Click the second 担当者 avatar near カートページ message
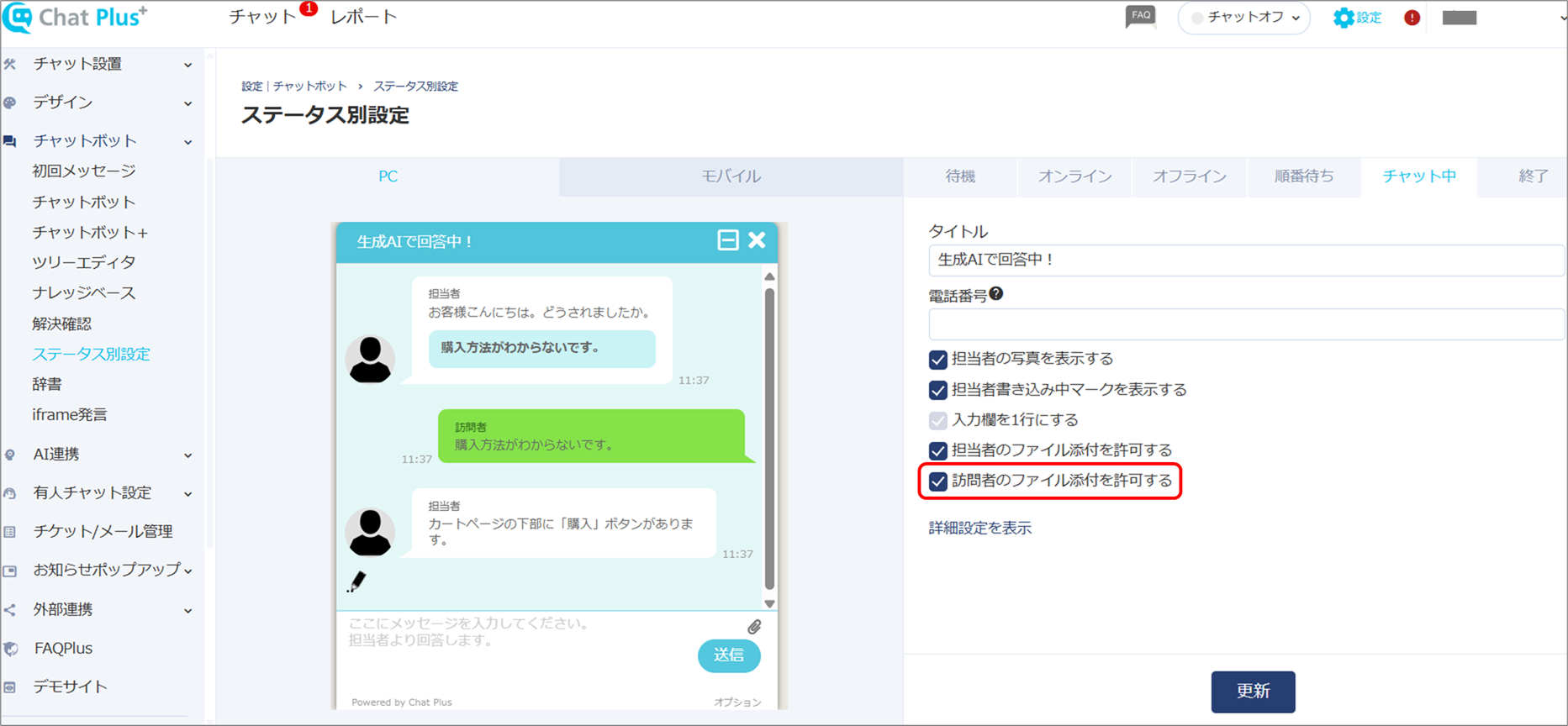 click(370, 532)
